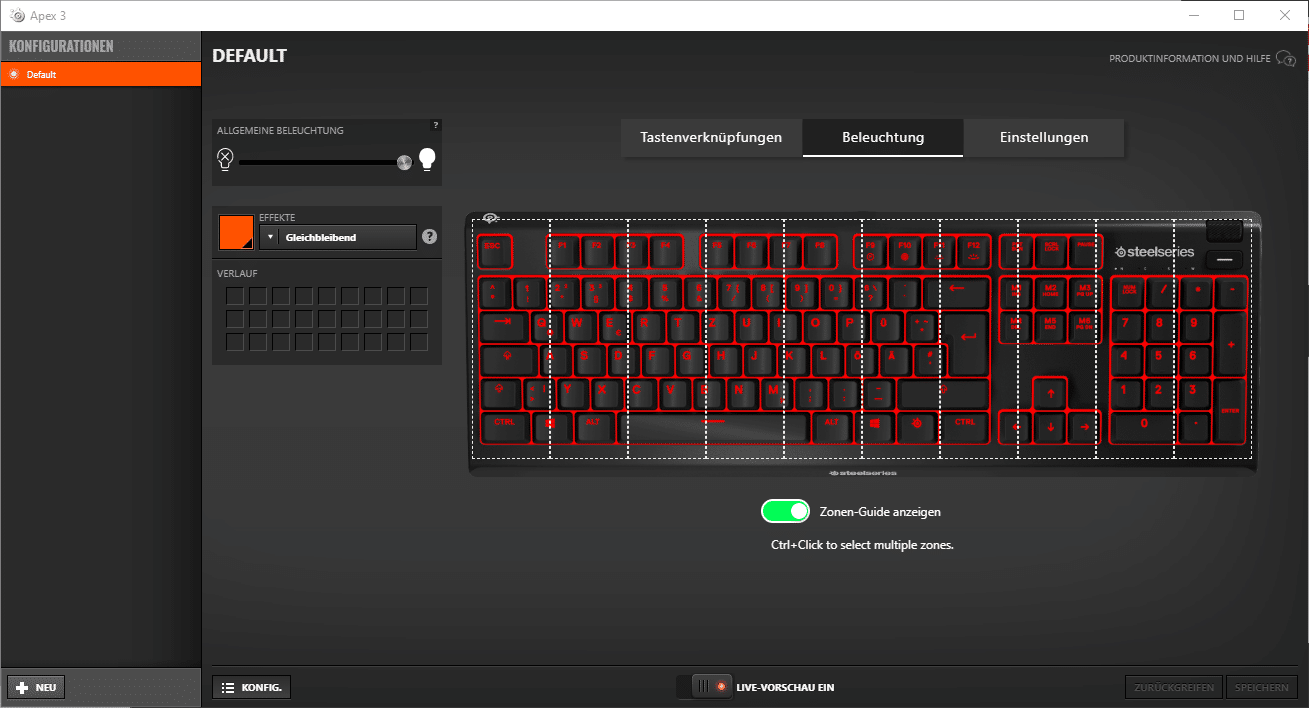
Task: Disable the Zonen-Guide anzeigen switch
Action: [785, 512]
